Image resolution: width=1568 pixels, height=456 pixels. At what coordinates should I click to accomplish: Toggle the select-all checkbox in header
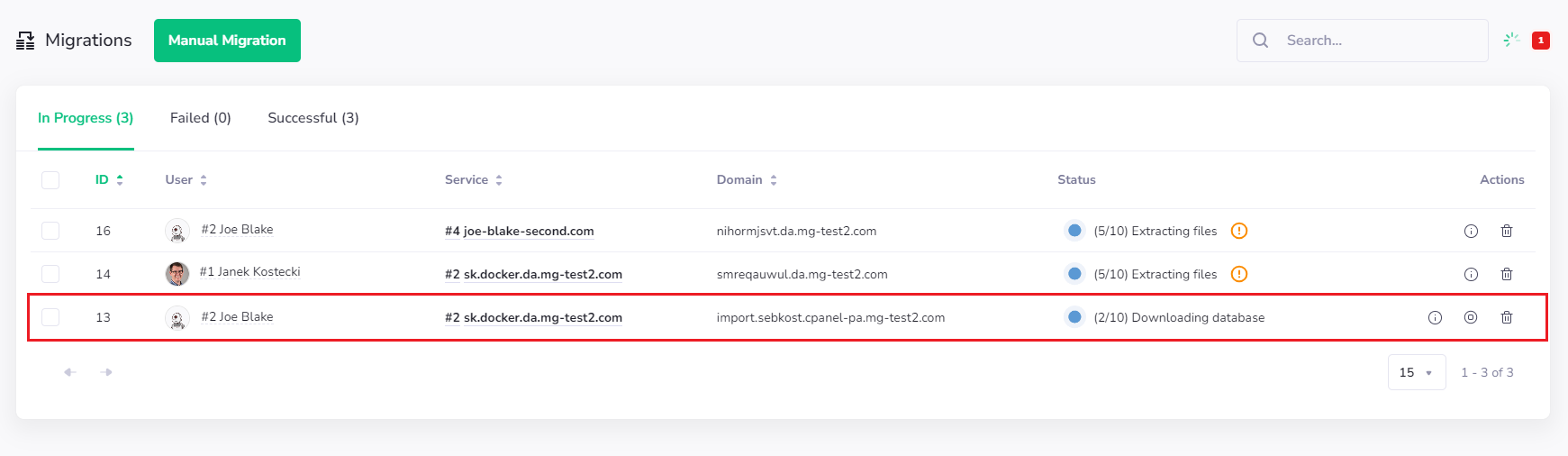tap(50, 180)
